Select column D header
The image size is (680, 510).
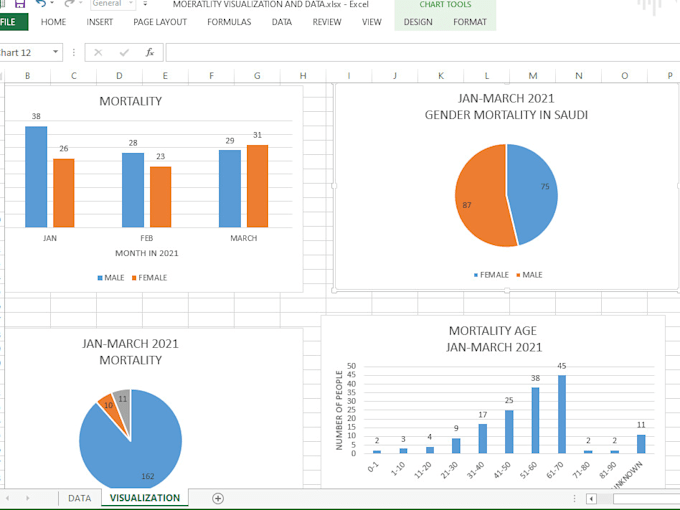pos(119,76)
